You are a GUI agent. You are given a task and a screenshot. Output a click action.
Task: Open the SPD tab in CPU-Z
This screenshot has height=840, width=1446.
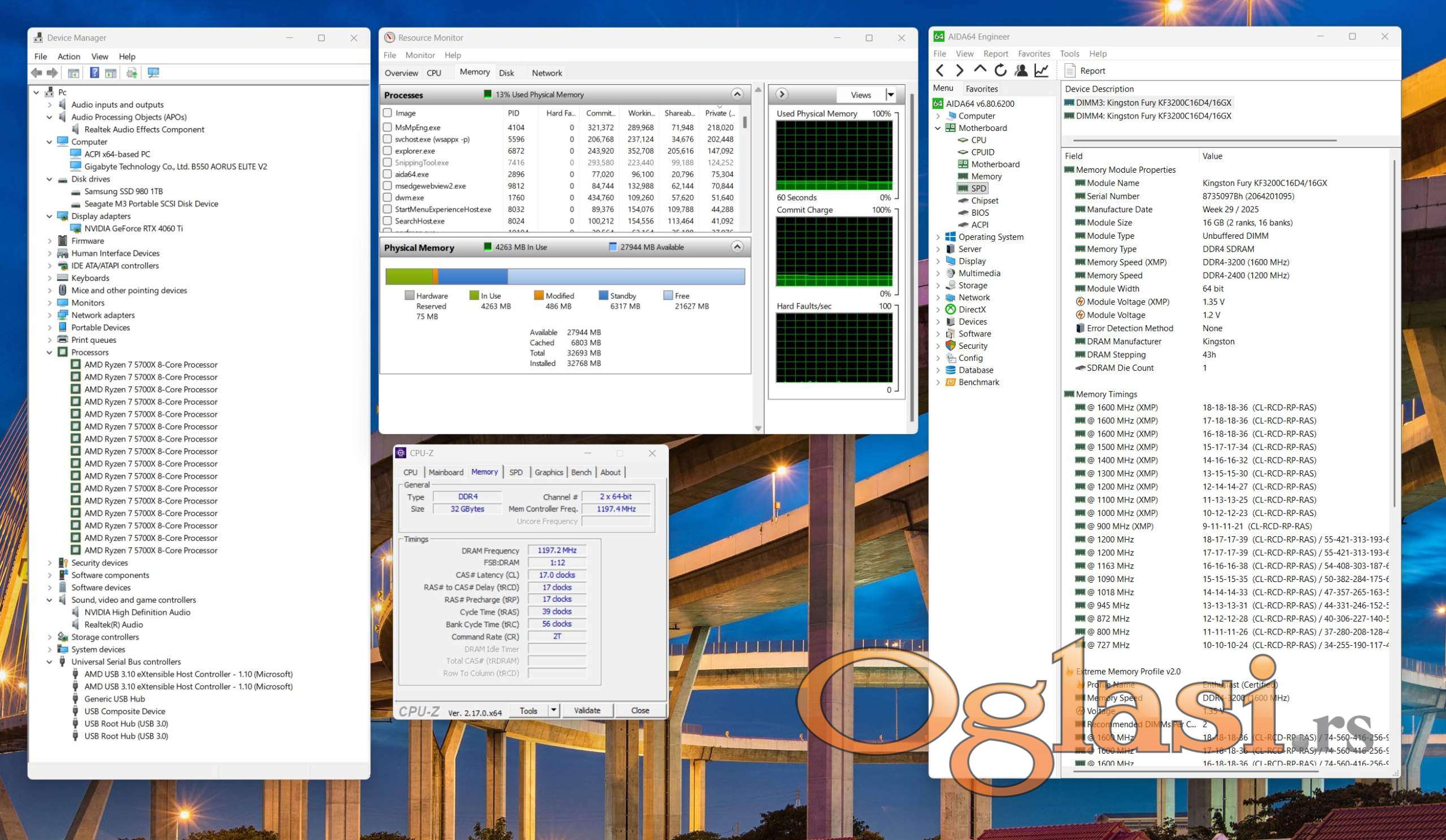(x=515, y=472)
